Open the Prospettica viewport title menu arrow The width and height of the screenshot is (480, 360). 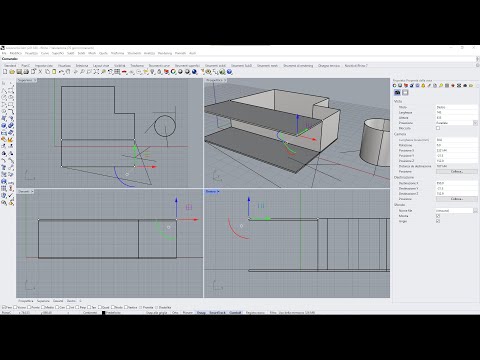tap(225, 80)
